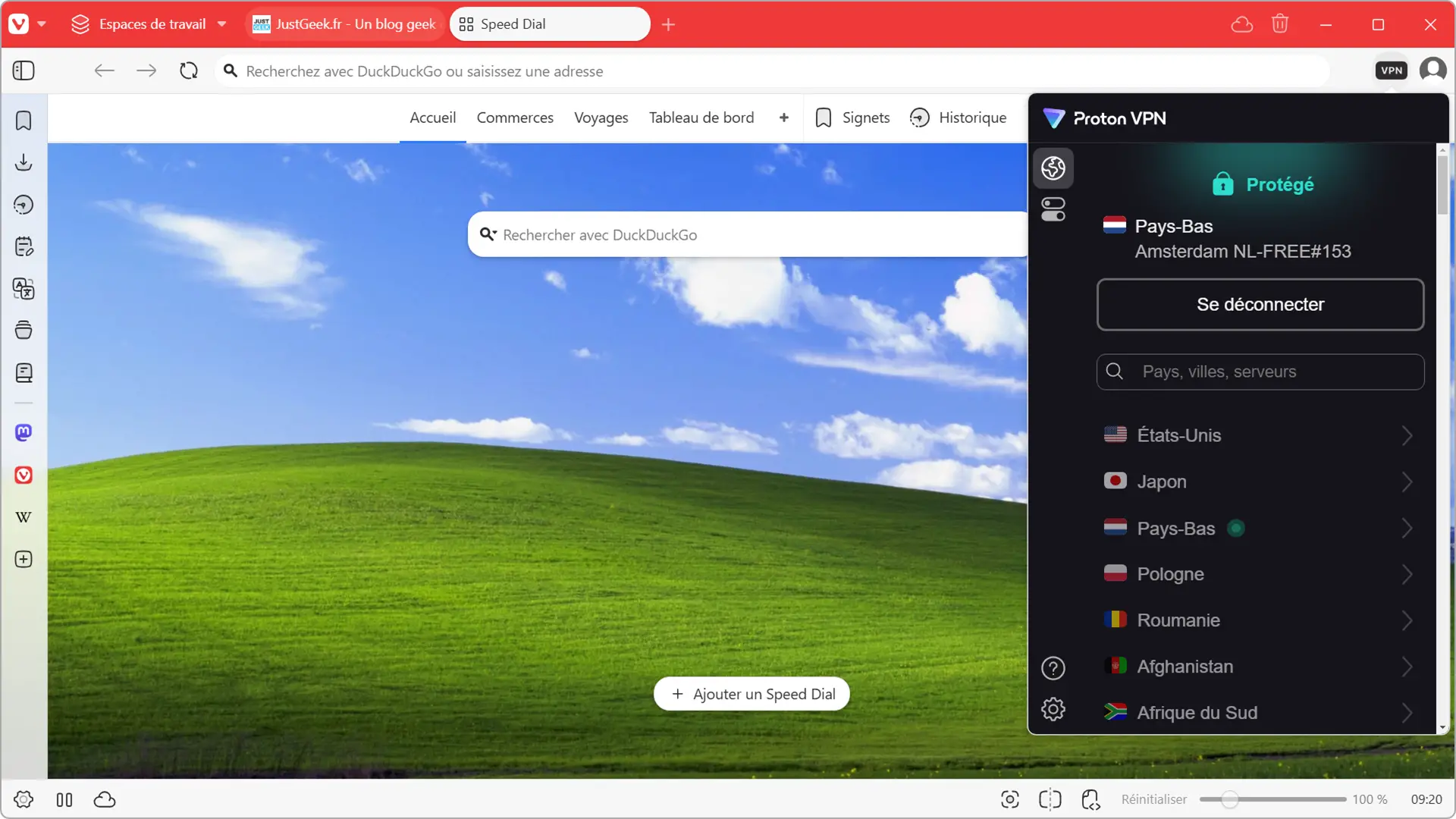Select Tableau de bord group
Viewport: 1456px width, 819px height.
tap(701, 118)
